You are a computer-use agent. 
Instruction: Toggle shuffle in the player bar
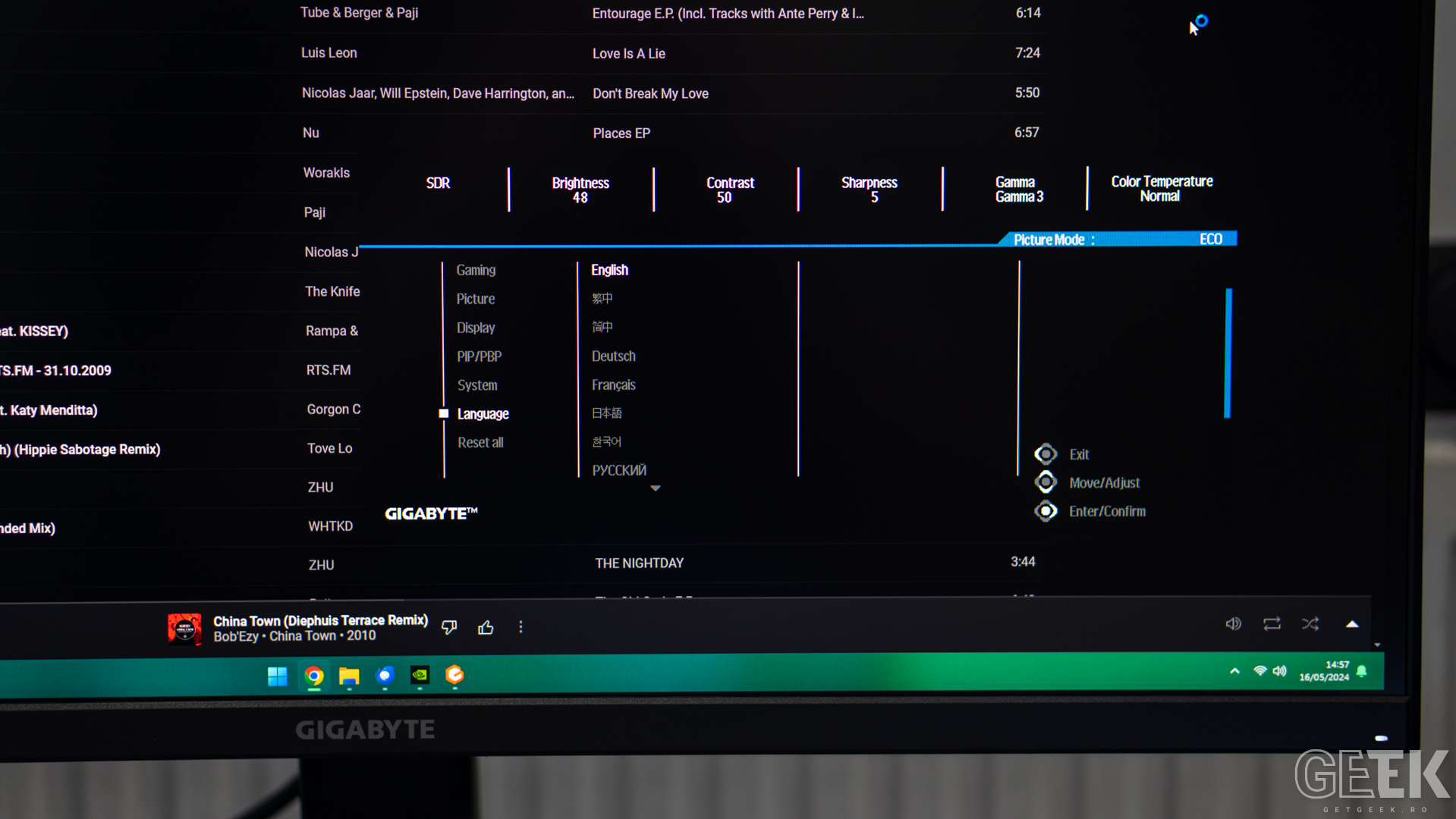[1310, 624]
